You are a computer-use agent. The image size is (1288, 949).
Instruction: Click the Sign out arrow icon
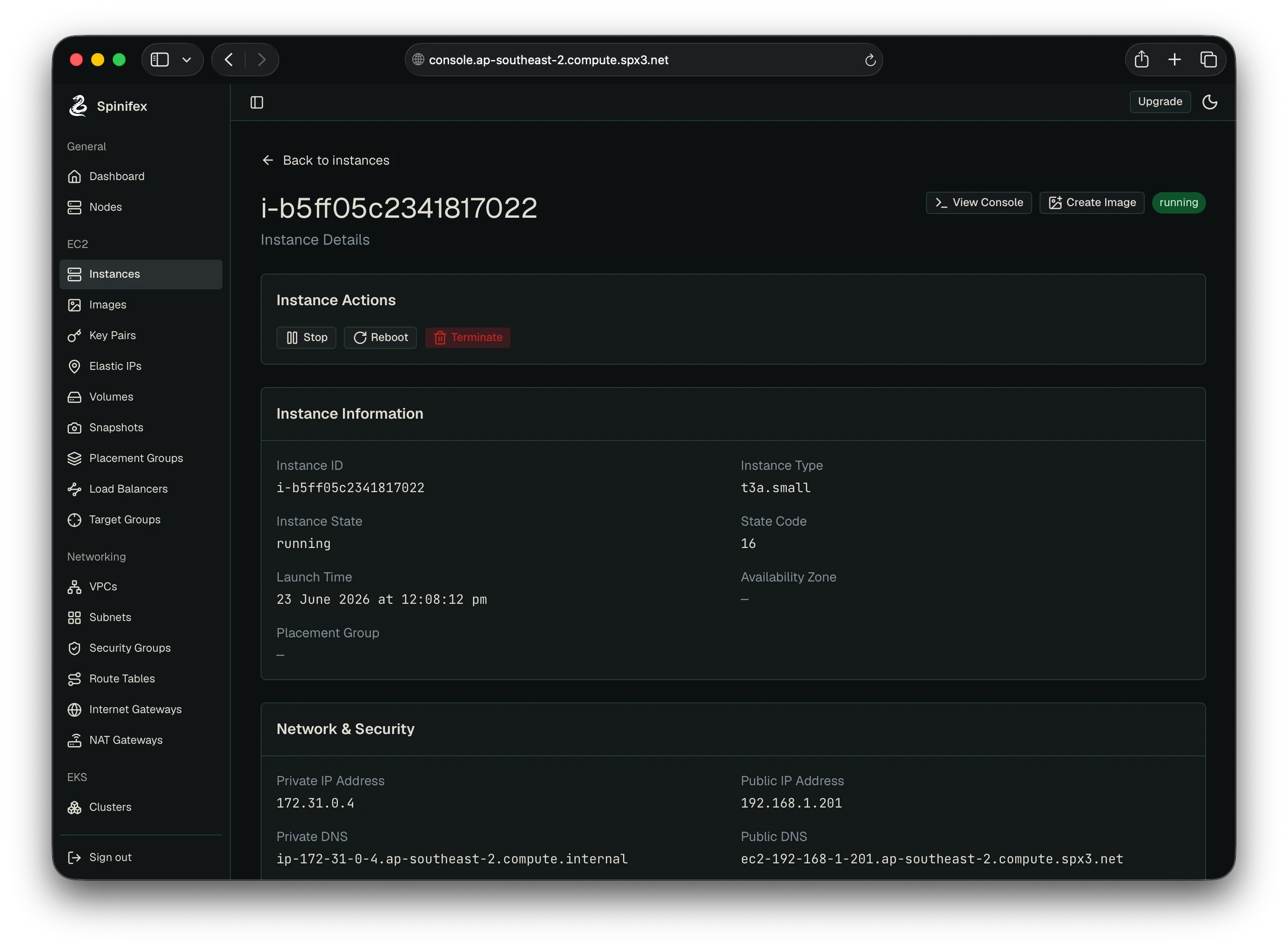coord(74,857)
